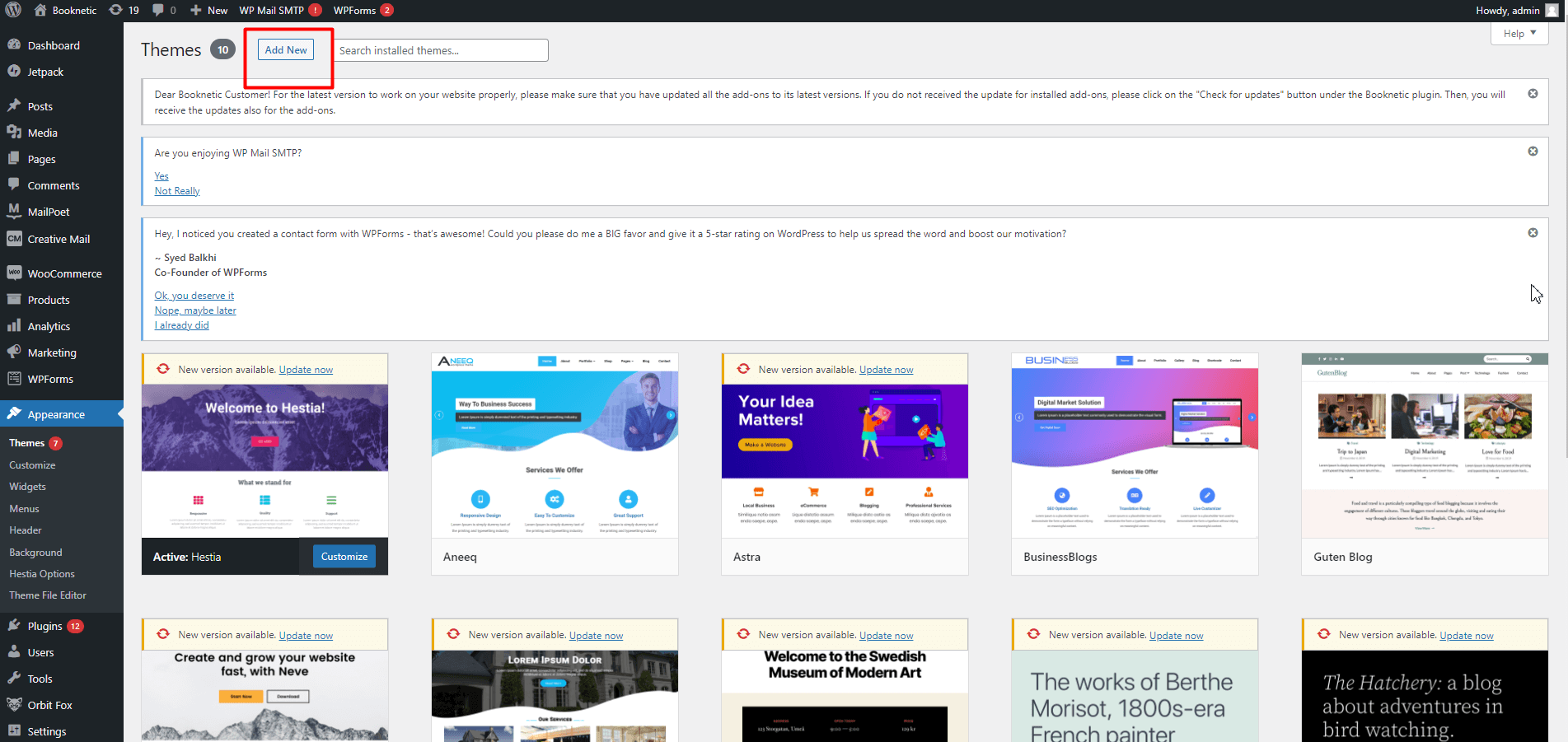
Task: Click the MailPoet icon in the sidebar
Action: pyautogui.click(x=14, y=211)
